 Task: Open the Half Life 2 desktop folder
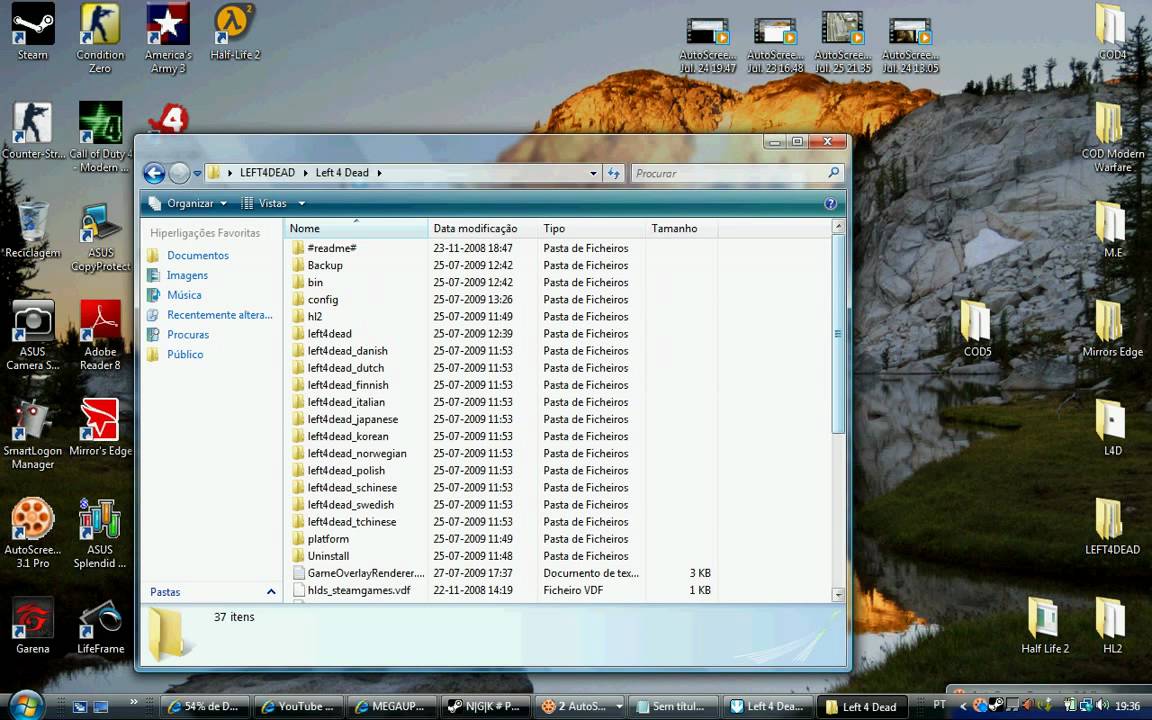tap(1045, 626)
